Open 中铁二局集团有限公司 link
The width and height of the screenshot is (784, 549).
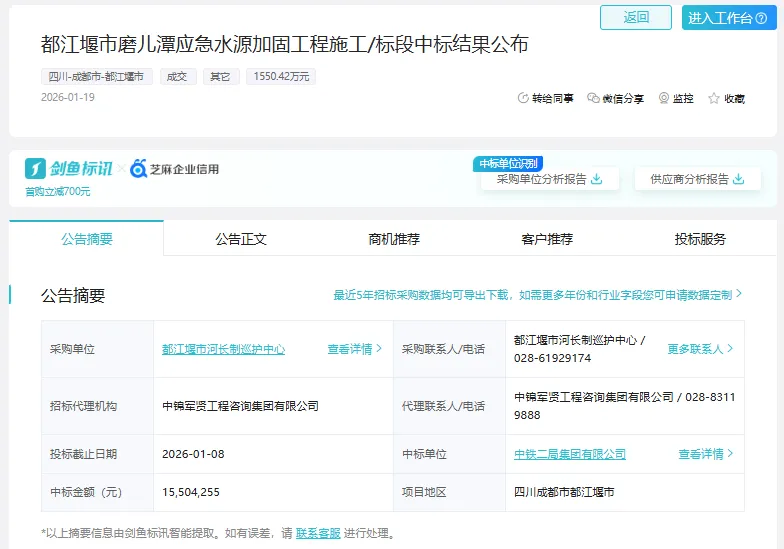pyautogui.click(x=570, y=454)
